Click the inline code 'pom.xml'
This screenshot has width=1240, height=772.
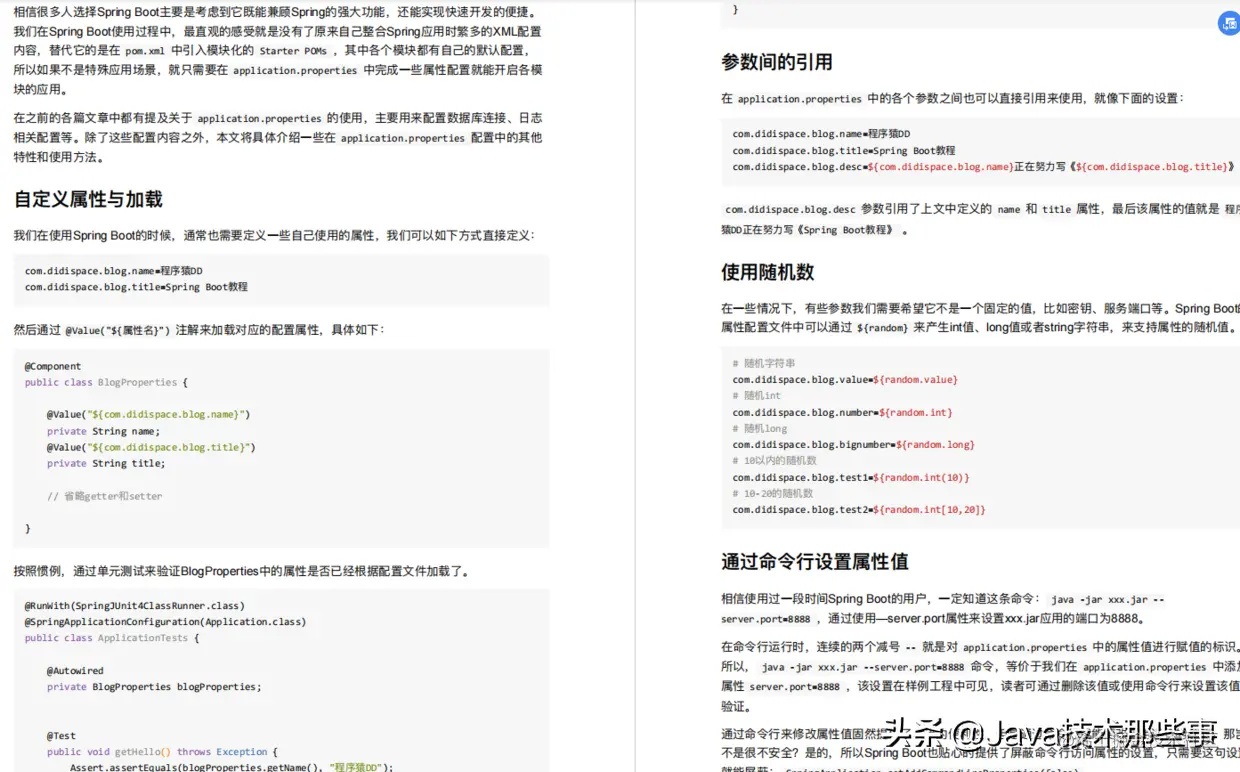coord(145,51)
